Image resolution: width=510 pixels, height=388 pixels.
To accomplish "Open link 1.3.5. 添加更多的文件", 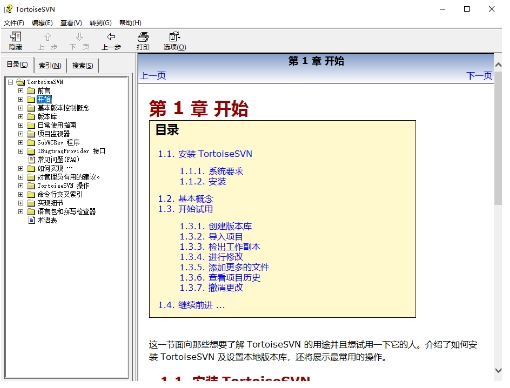I will [224, 267].
